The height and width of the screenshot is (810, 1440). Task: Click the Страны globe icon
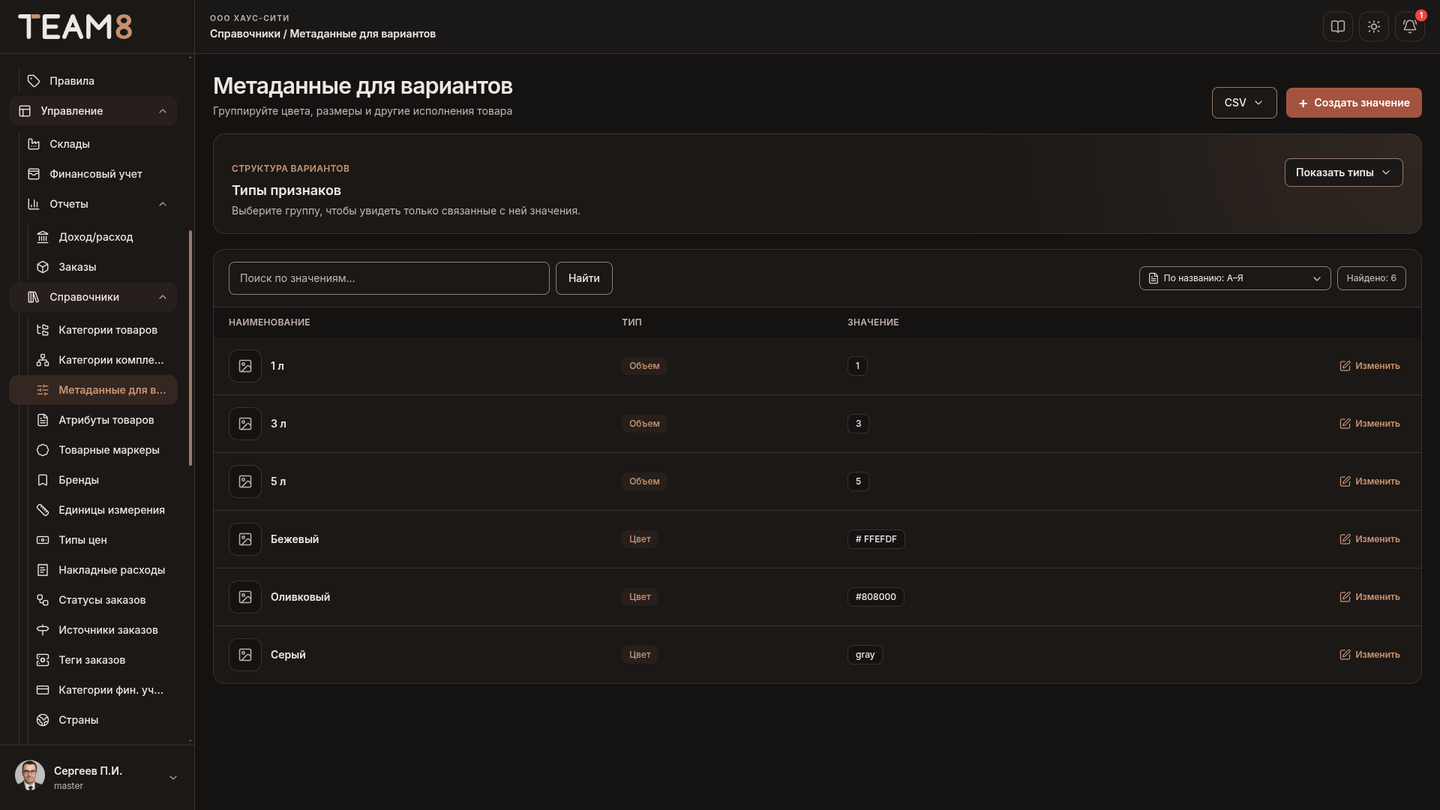[43, 720]
